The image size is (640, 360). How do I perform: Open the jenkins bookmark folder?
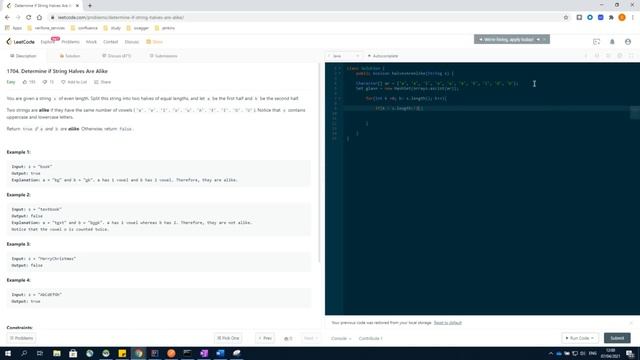coord(165,28)
